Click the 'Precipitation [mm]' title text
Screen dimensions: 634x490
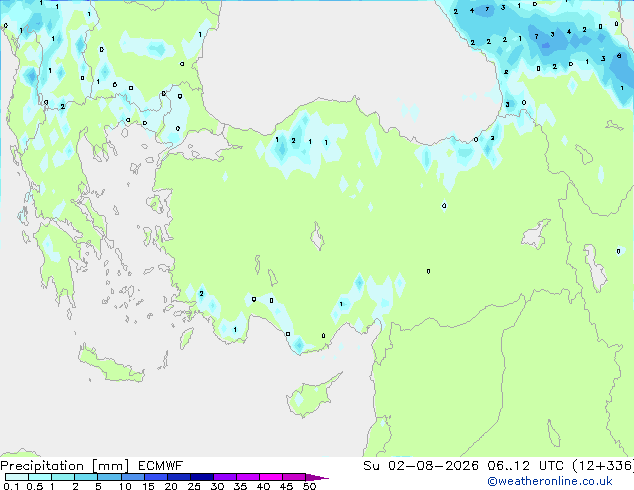pyautogui.click(x=65, y=466)
